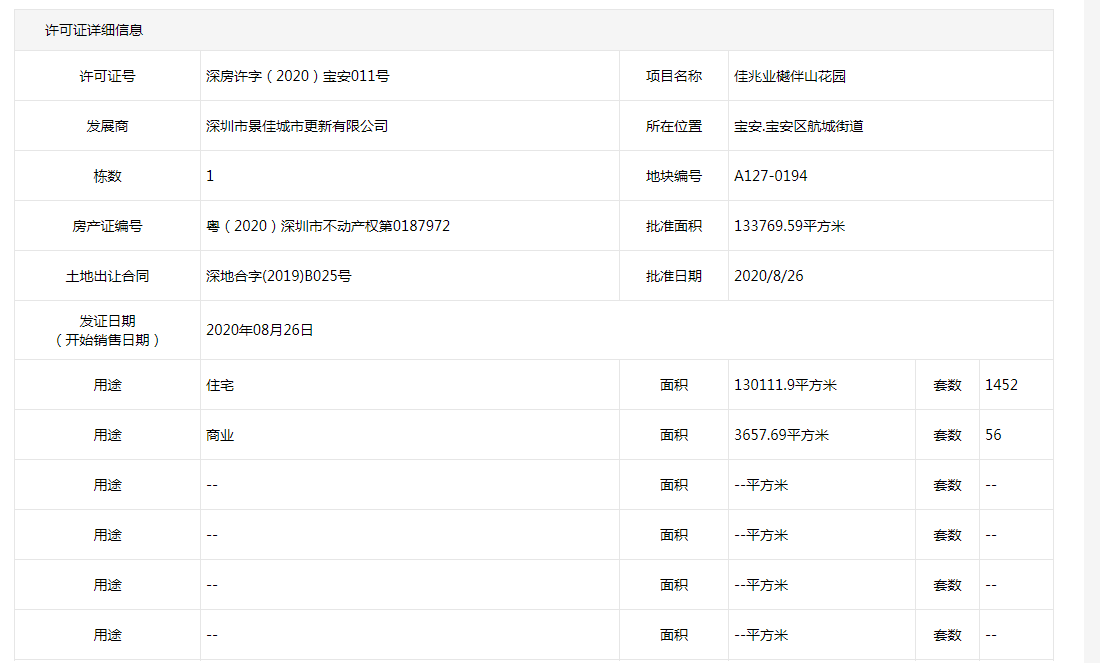
Task: Click the 土地出让合同 label
Action: [107, 276]
